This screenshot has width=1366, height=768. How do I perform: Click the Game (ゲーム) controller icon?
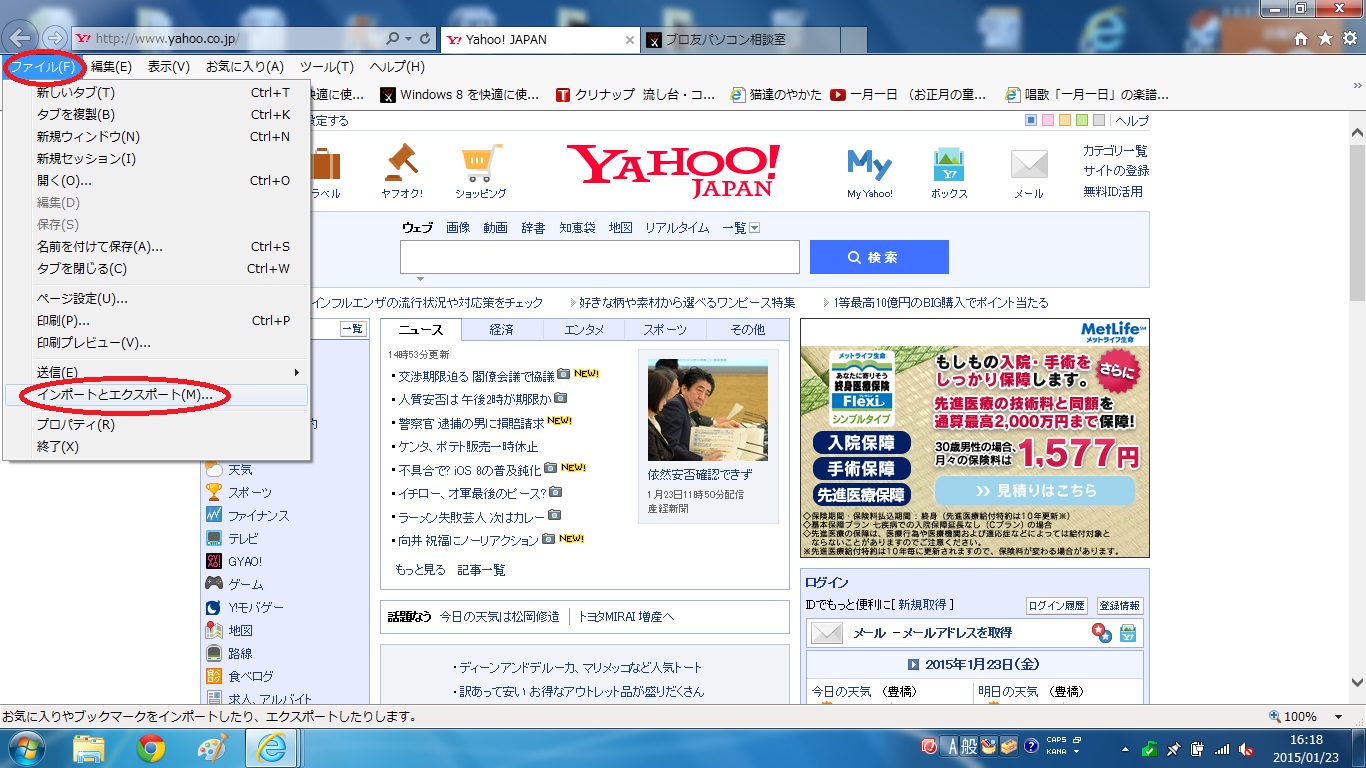pyautogui.click(x=214, y=584)
